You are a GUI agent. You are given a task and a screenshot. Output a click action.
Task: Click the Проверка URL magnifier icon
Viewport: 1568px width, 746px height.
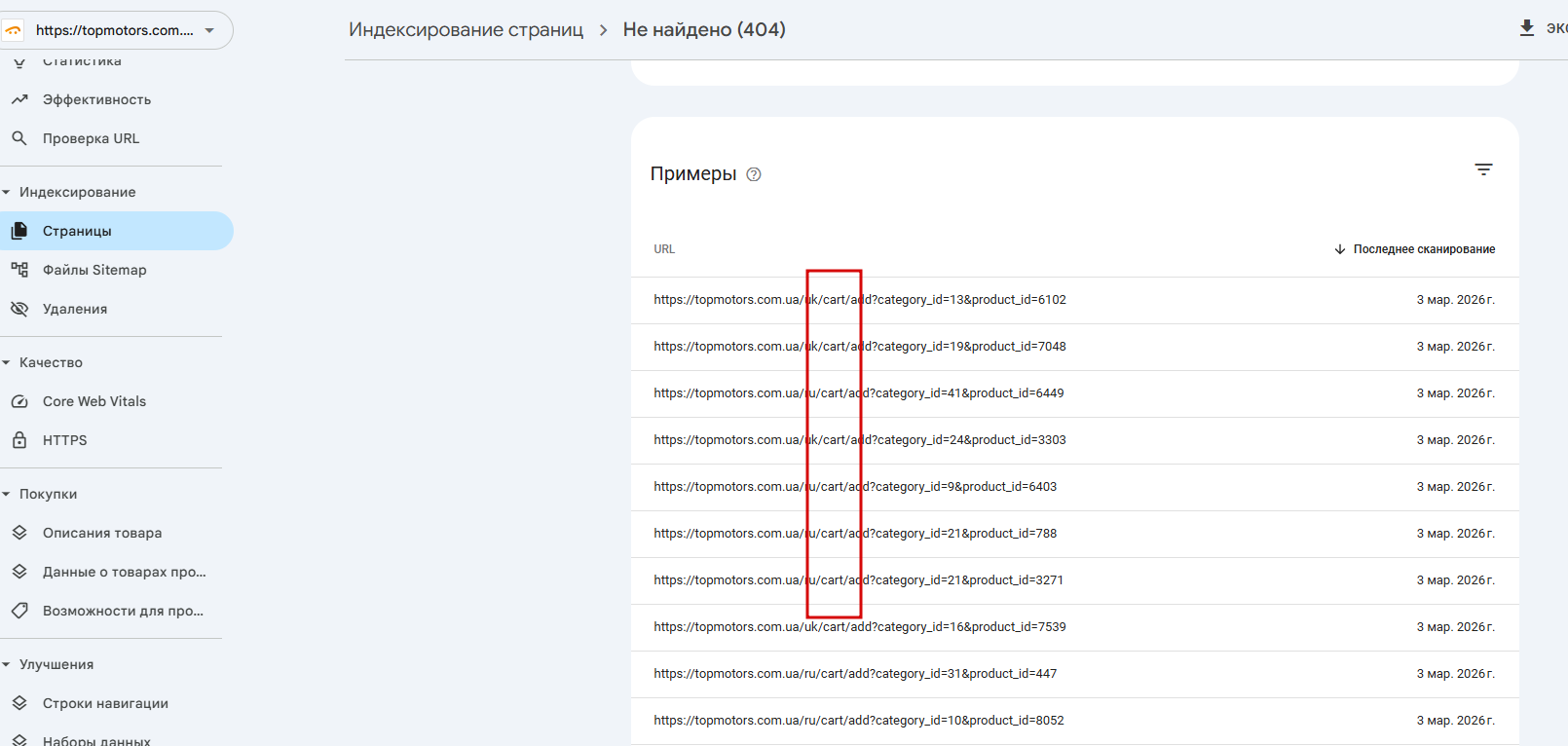point(19,138)
